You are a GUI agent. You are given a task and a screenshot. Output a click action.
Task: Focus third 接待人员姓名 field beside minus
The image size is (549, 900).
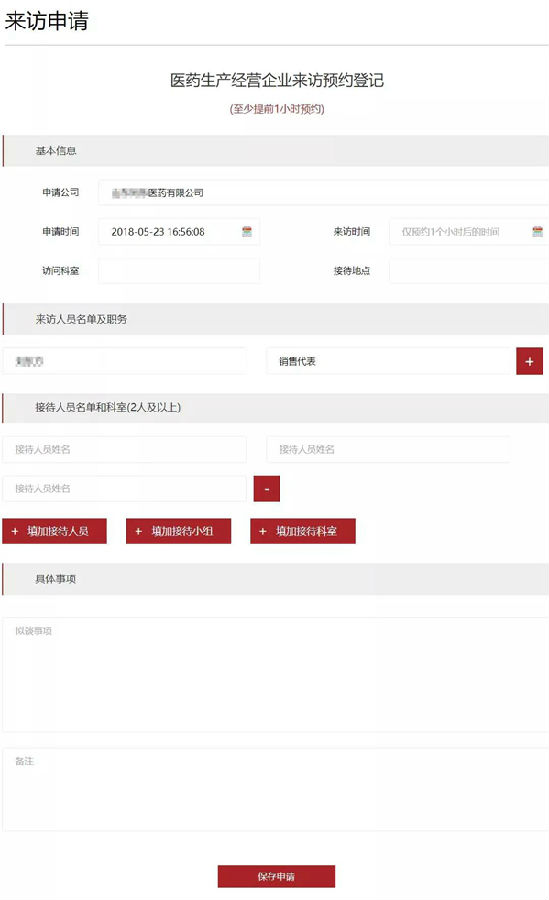click(x=125, y=488)
